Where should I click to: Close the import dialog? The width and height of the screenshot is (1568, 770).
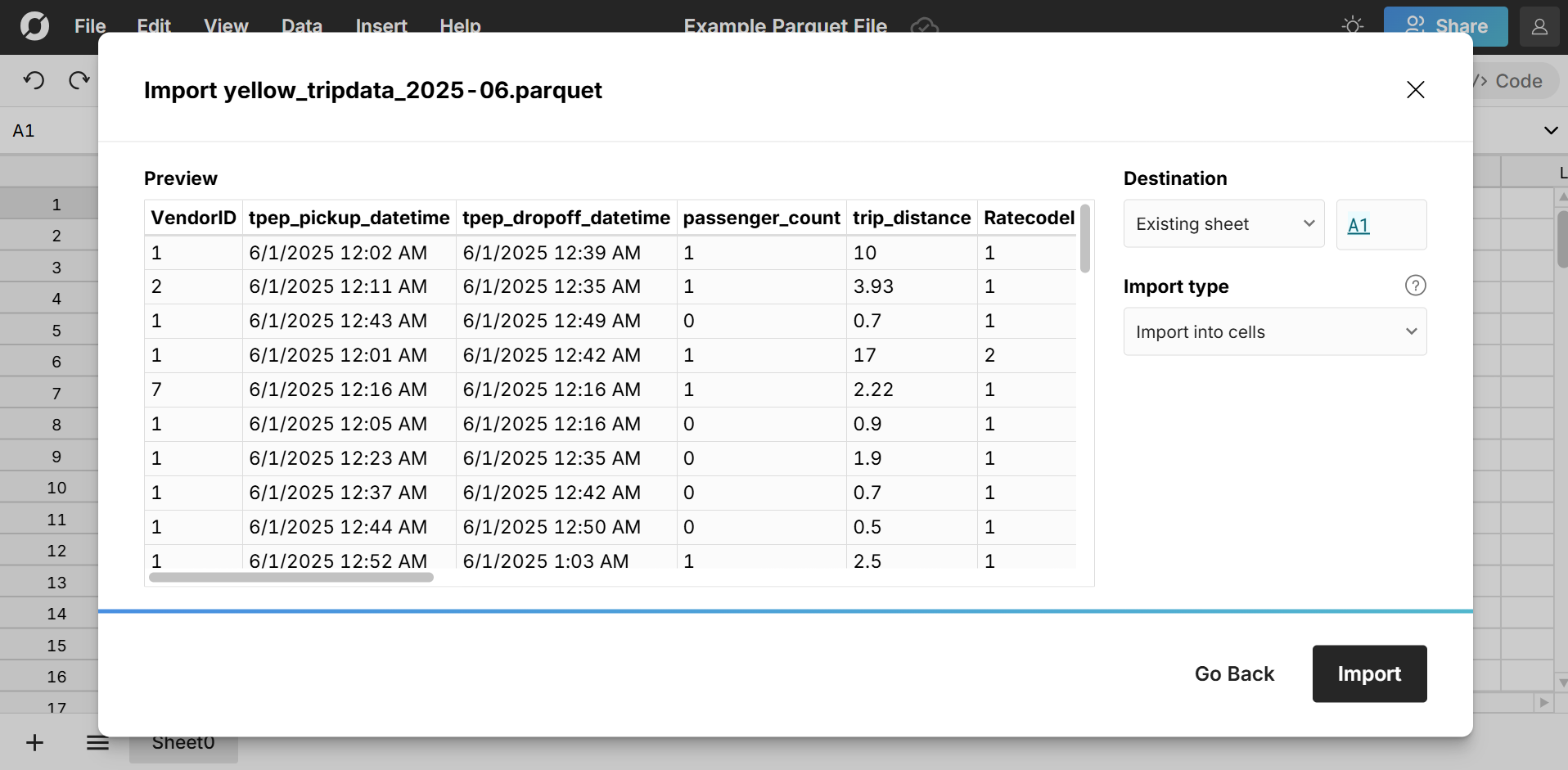(x=1415, y=89)
